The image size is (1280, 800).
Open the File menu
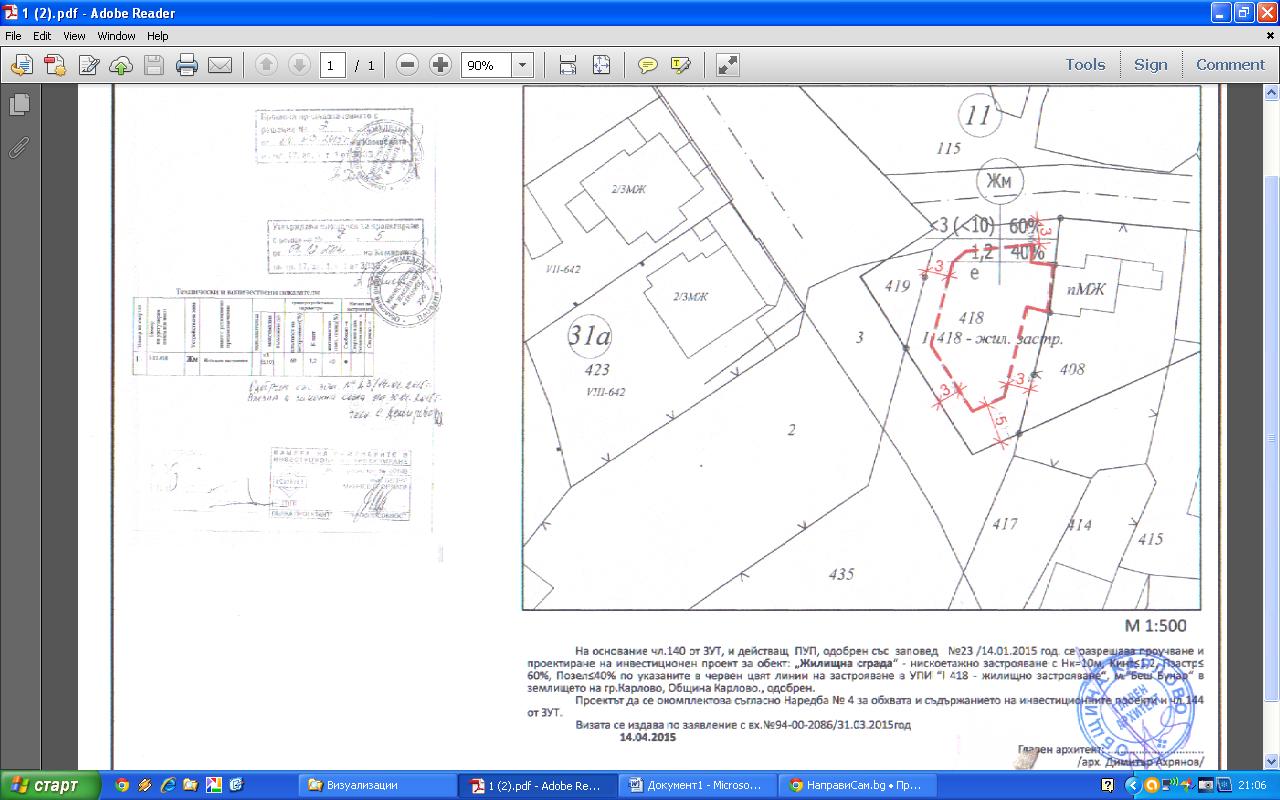point(14,36)
